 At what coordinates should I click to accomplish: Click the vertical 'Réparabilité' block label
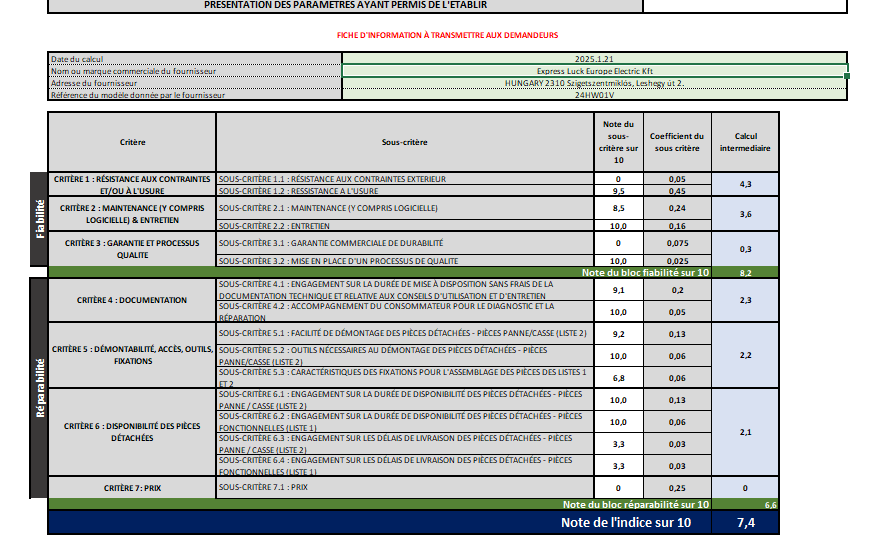(40, 389)
